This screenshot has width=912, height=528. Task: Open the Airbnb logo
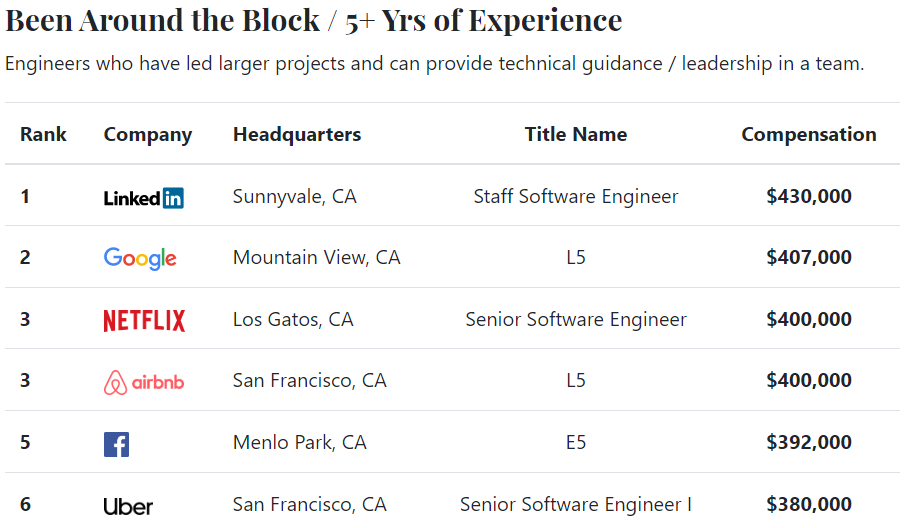click(144, 383)
